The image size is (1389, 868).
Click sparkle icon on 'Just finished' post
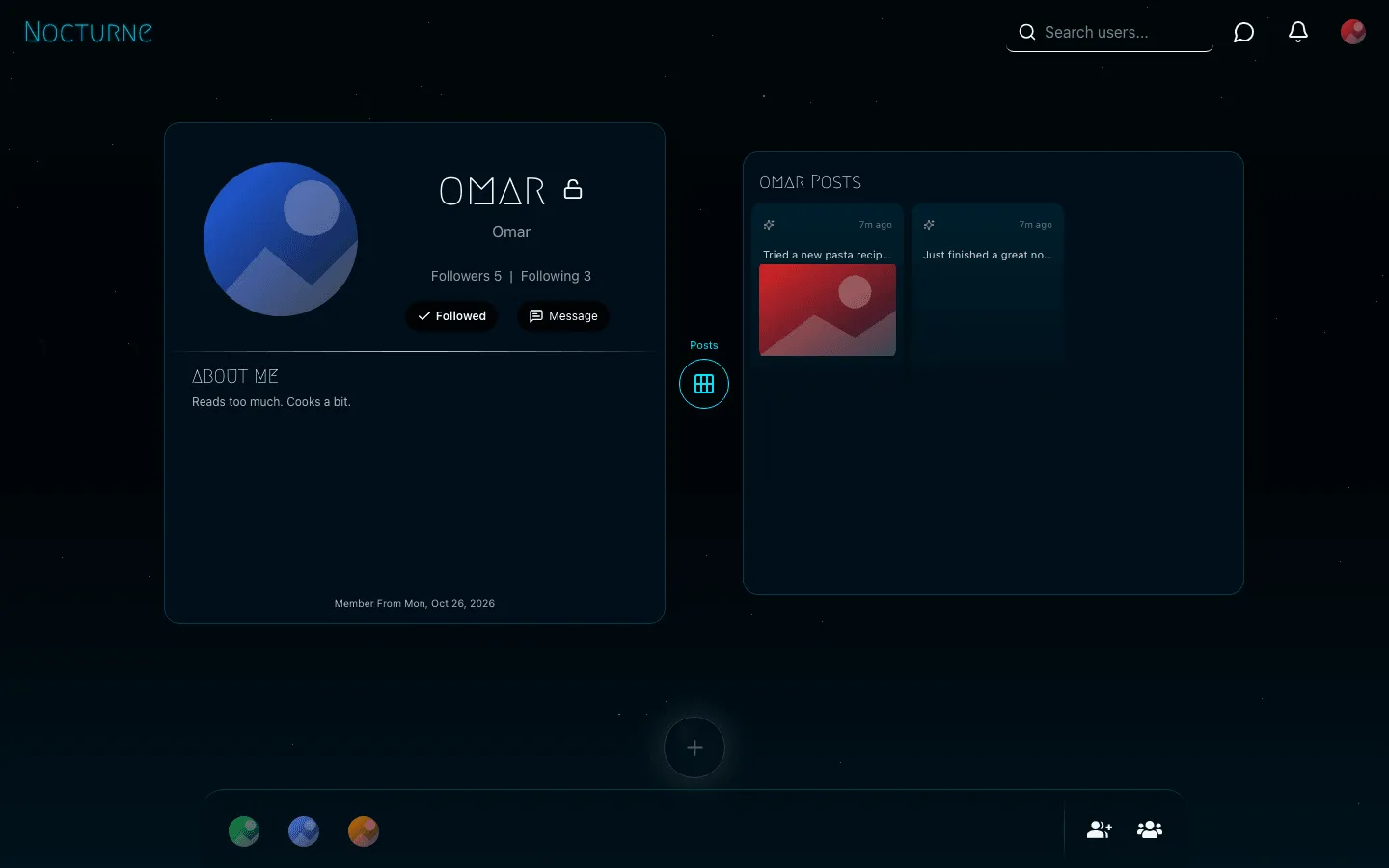tap(929, 225)
